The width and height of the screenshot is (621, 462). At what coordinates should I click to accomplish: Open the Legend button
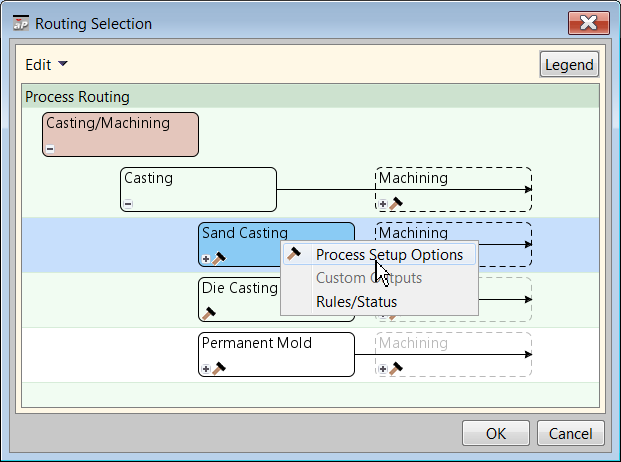569,64
